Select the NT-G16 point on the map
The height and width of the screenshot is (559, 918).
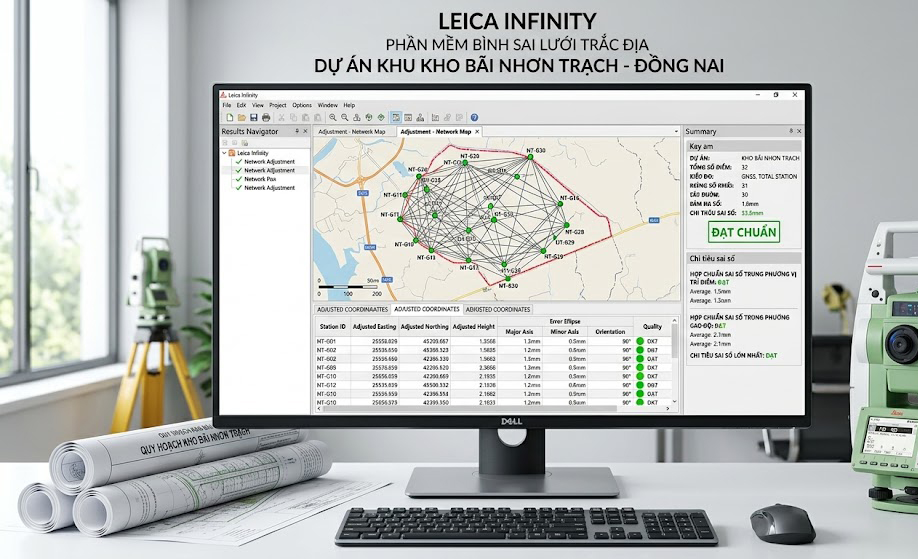click(560, 203)
